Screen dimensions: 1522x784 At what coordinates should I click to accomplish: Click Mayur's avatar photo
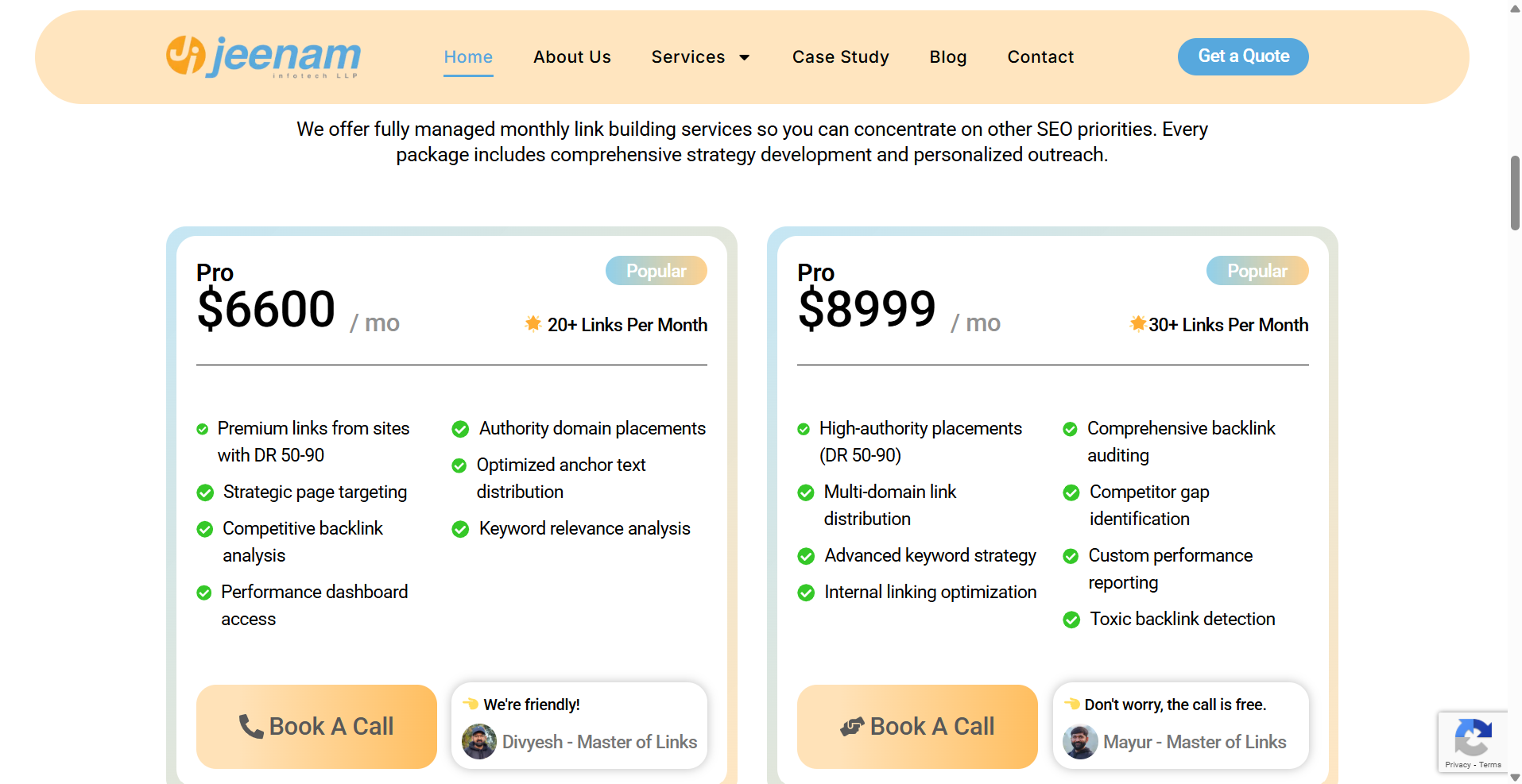coord(1079,742)
